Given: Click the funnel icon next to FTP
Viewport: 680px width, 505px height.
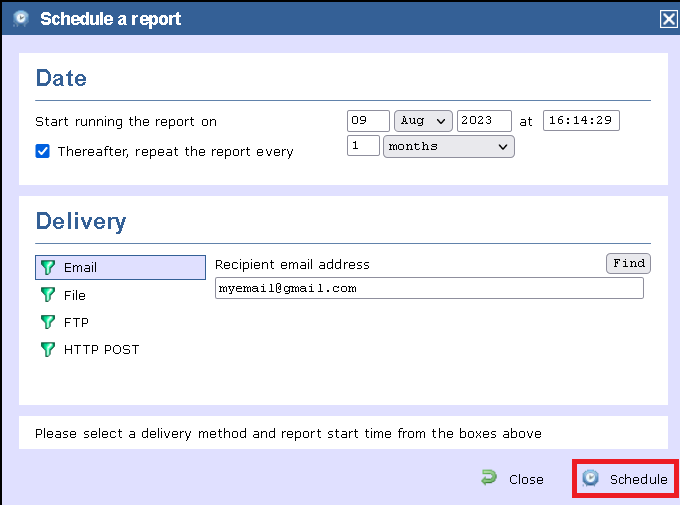Looking at the screenshot, I should pyautogui.click(x=48, y=322).
